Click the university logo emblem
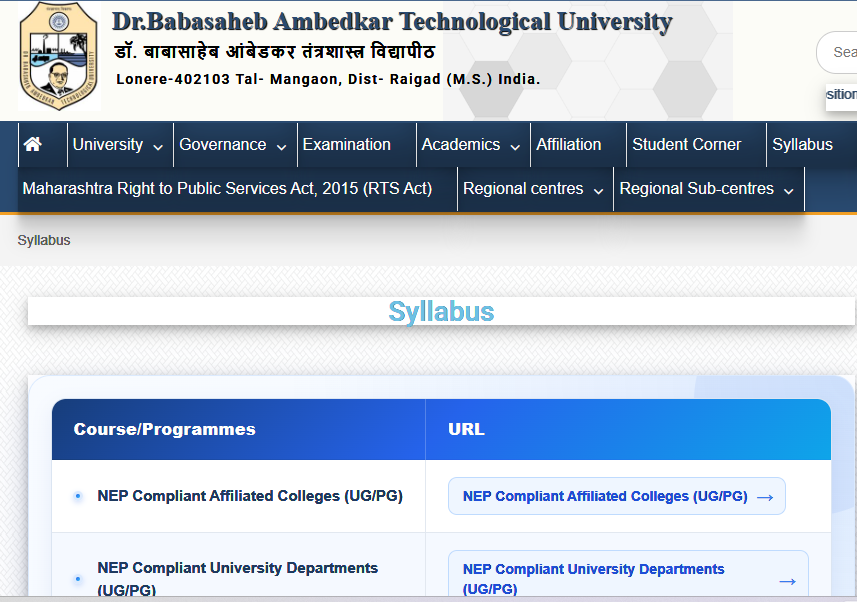The image size is (857, 602). [x=58, y=56]
